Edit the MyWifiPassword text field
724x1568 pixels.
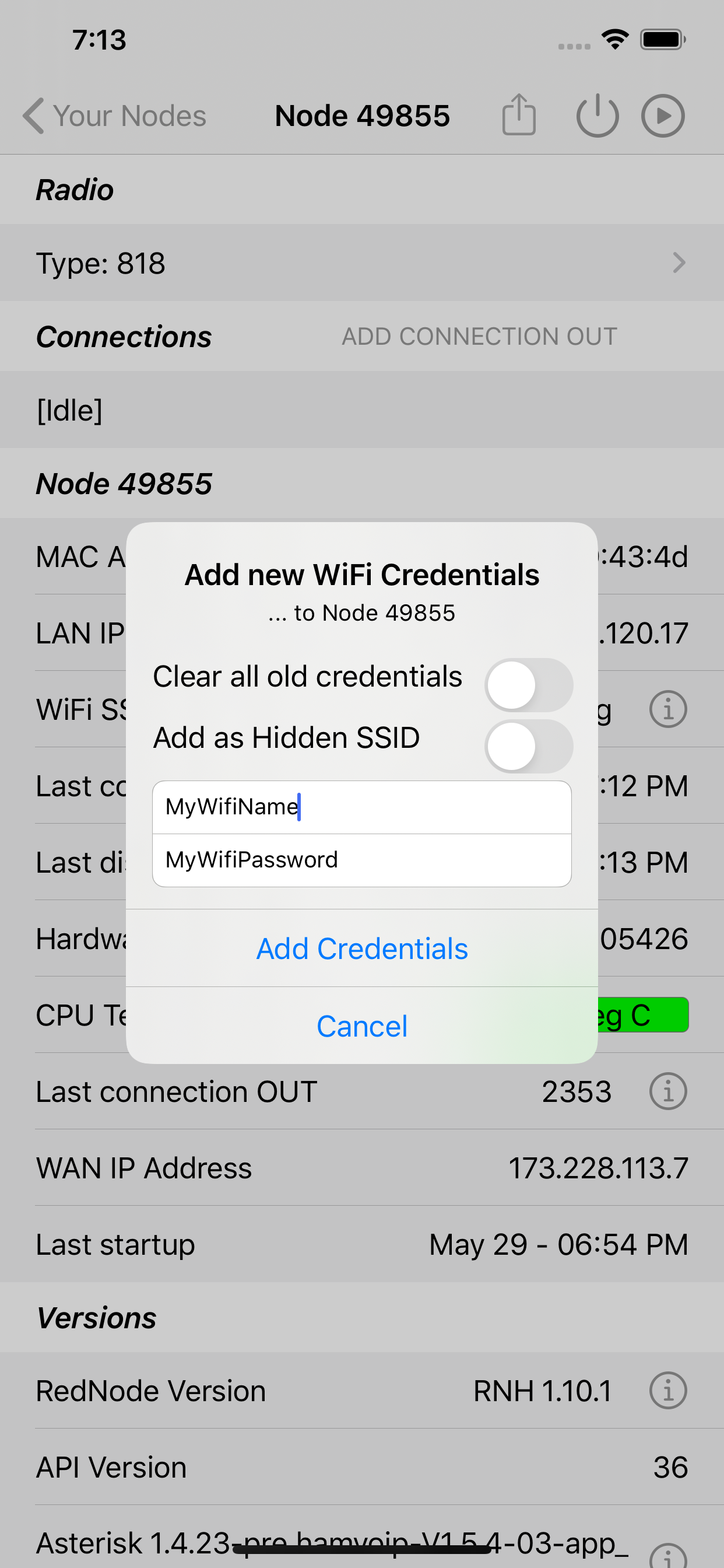coord(361,859)
